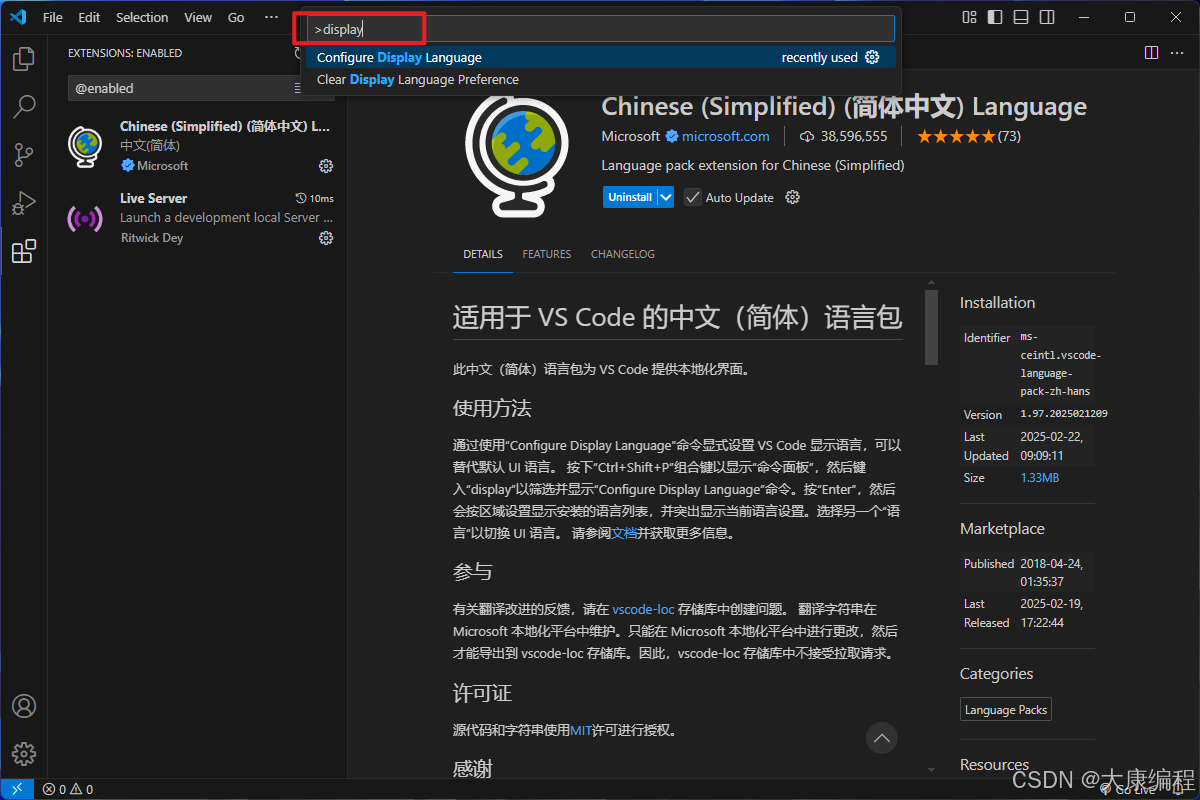Toggle the panel layout control
The height and width of the screenshot is (800, 1200).
[1021, 17]
